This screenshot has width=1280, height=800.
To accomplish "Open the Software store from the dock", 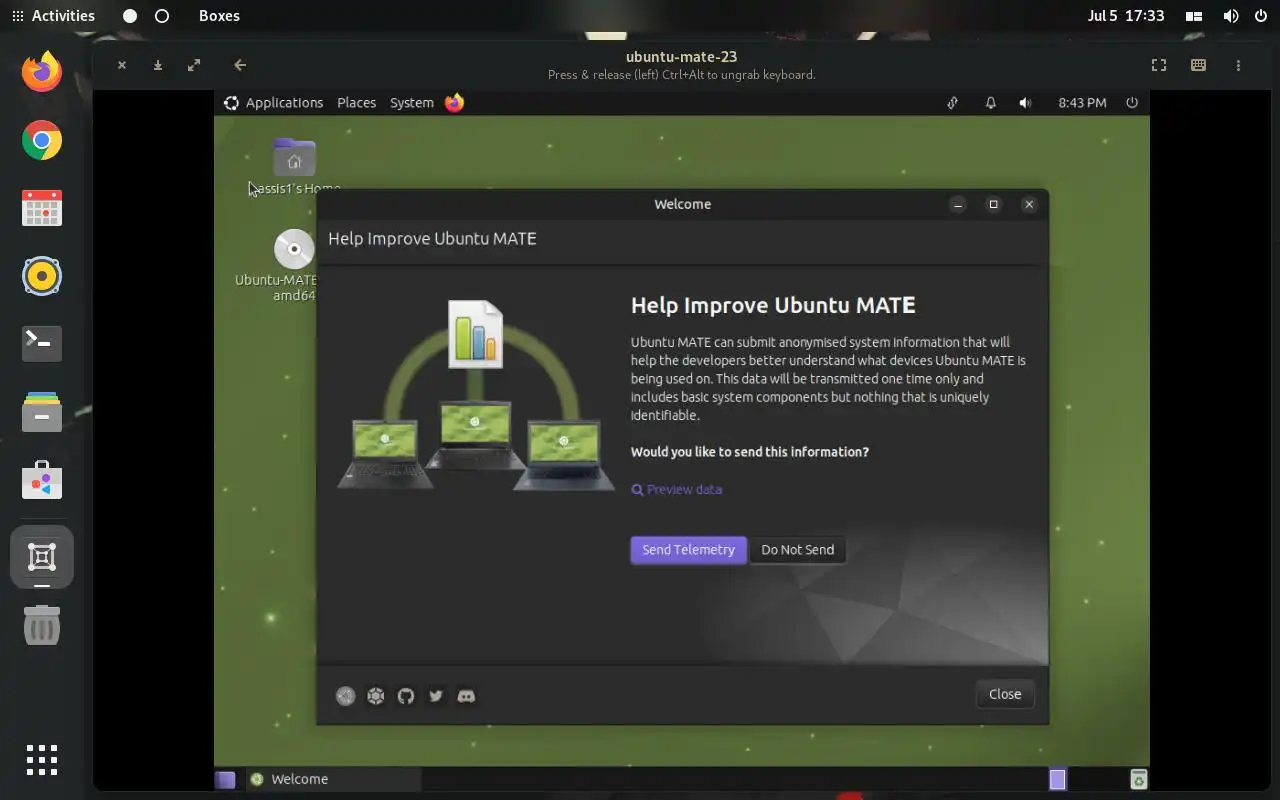I will 42,480.
